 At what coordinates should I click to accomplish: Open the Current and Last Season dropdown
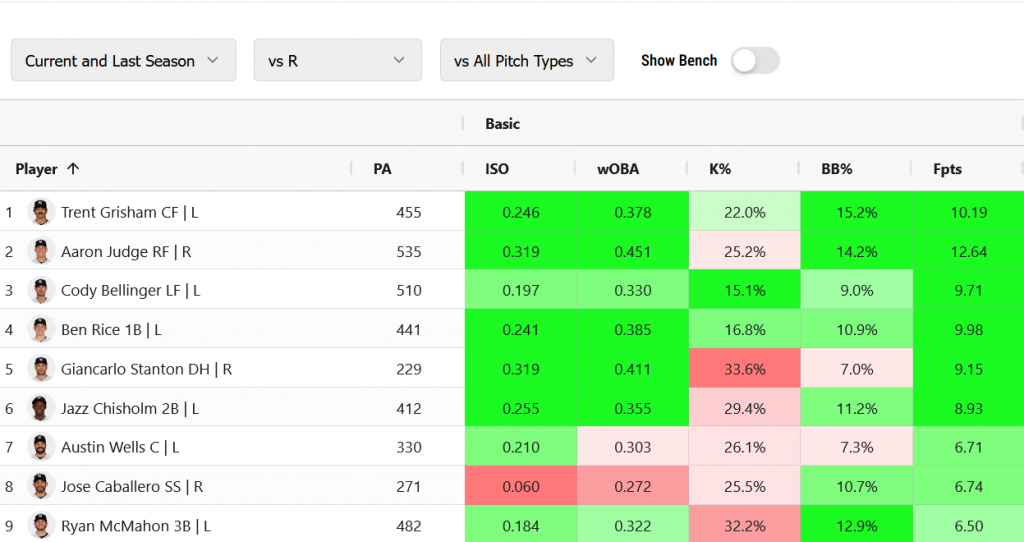123,61
